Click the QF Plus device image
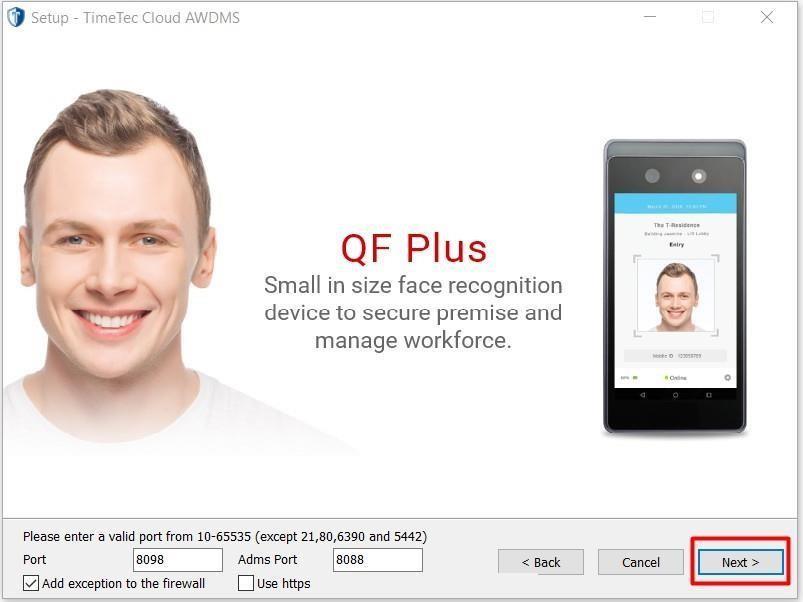 tap(675, 287)
